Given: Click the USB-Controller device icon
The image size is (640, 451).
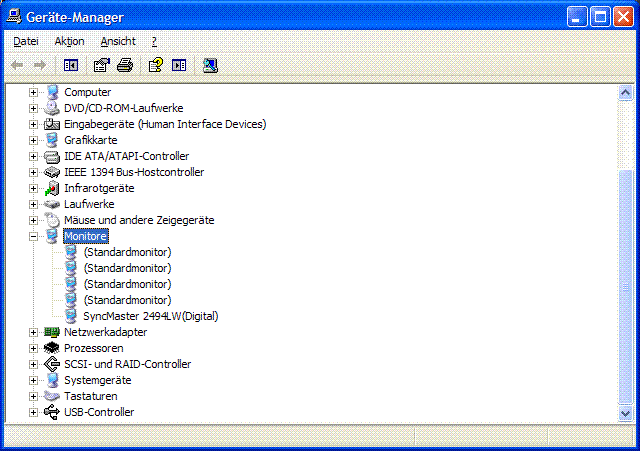Looking at the screenshot, I should pos(52,412).
